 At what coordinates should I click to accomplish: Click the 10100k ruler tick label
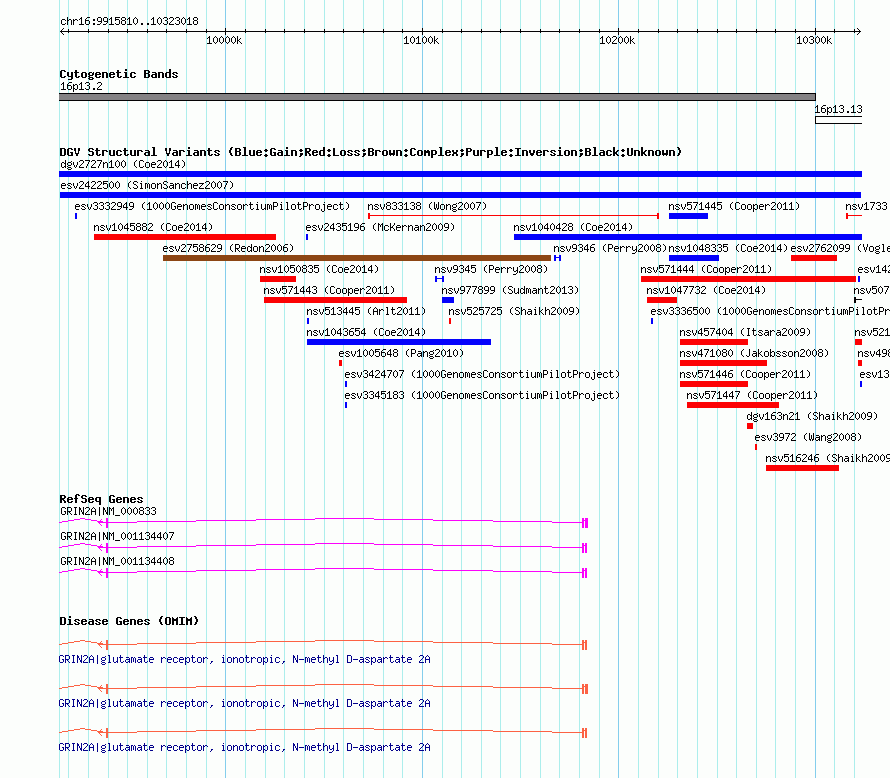[x=421, y=40]
